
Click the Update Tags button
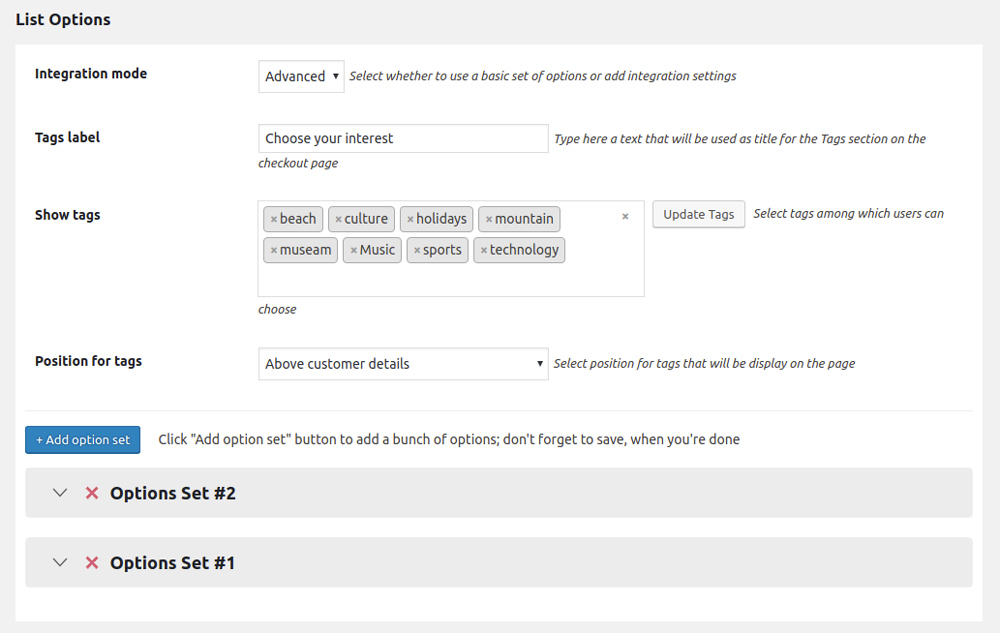(x=698, y=214)
